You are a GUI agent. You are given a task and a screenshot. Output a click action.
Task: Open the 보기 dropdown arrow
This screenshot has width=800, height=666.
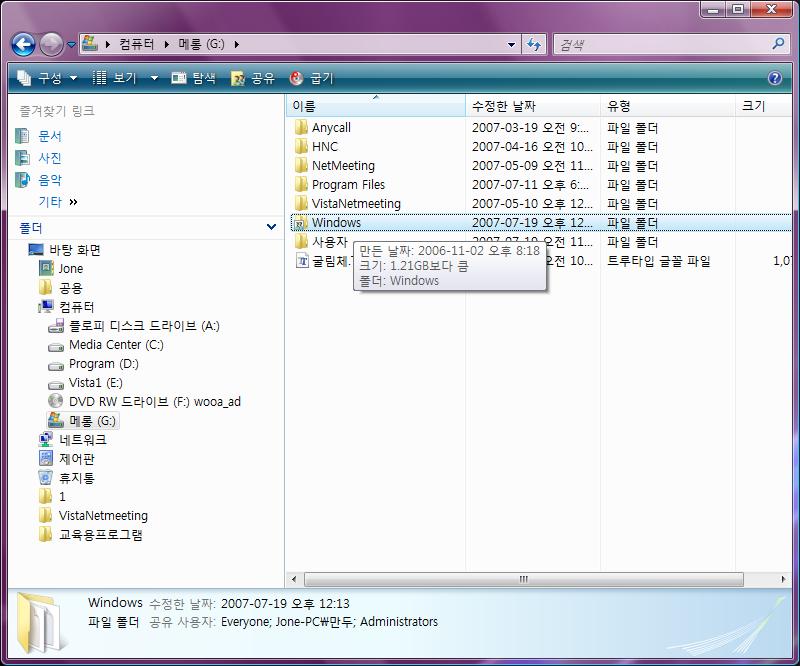point(154,78)
